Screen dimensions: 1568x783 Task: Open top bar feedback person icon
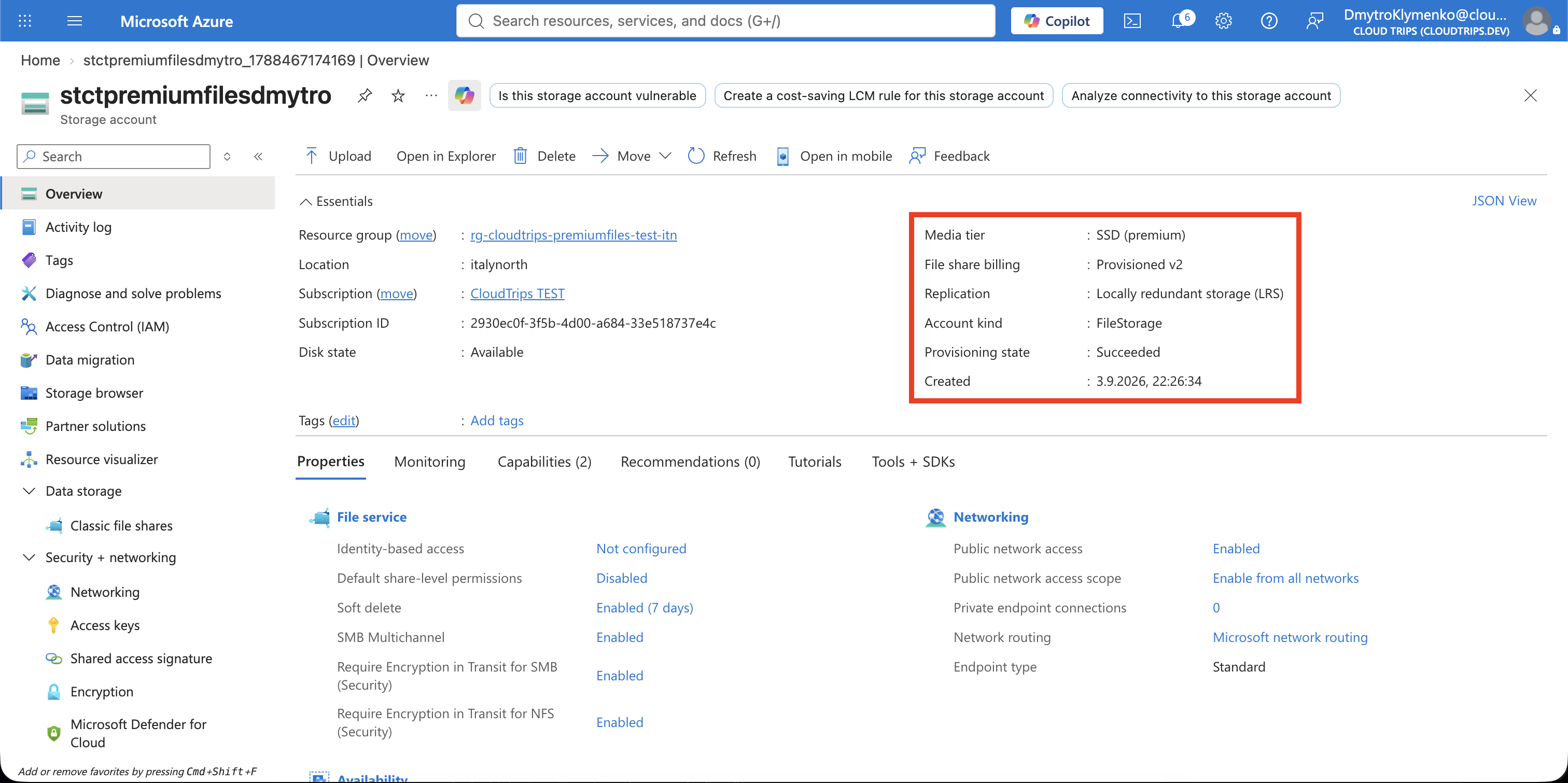[1315, 21]
